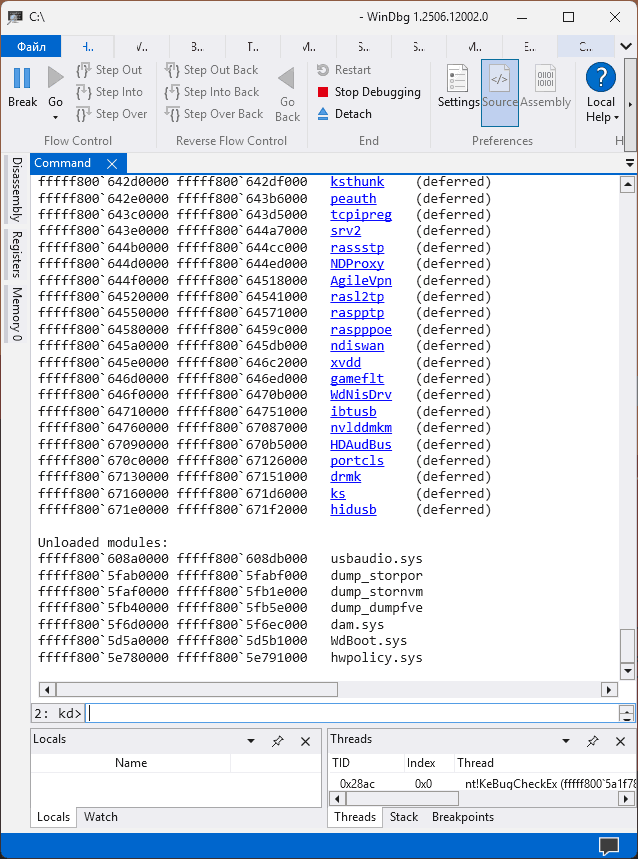This screenshot has width=638, height=859.
Task: Open the nvlddmkm module link
Action: [361, 428]
